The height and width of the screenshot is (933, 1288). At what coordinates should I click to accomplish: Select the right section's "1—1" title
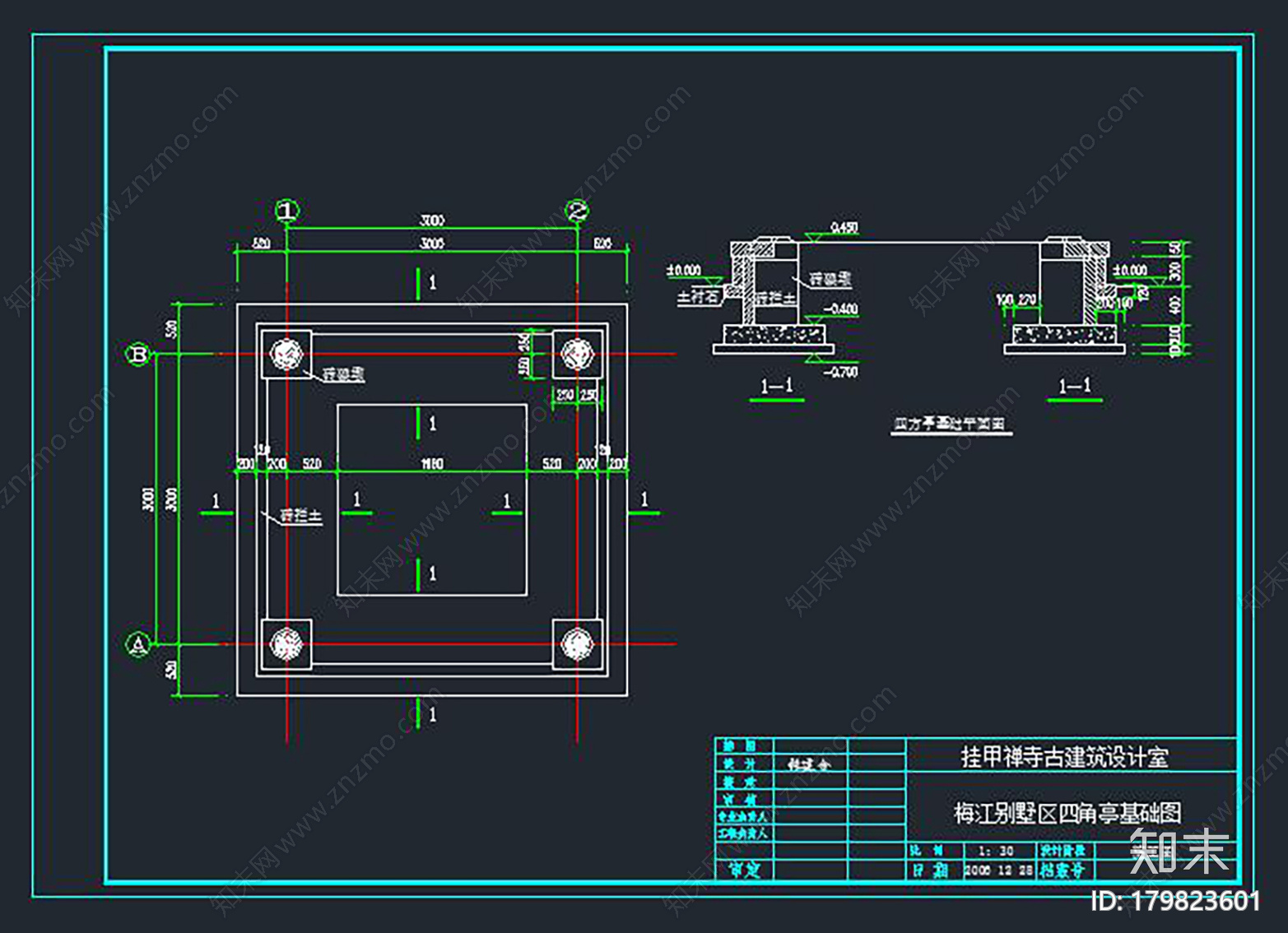click(x=1074, y=386)
